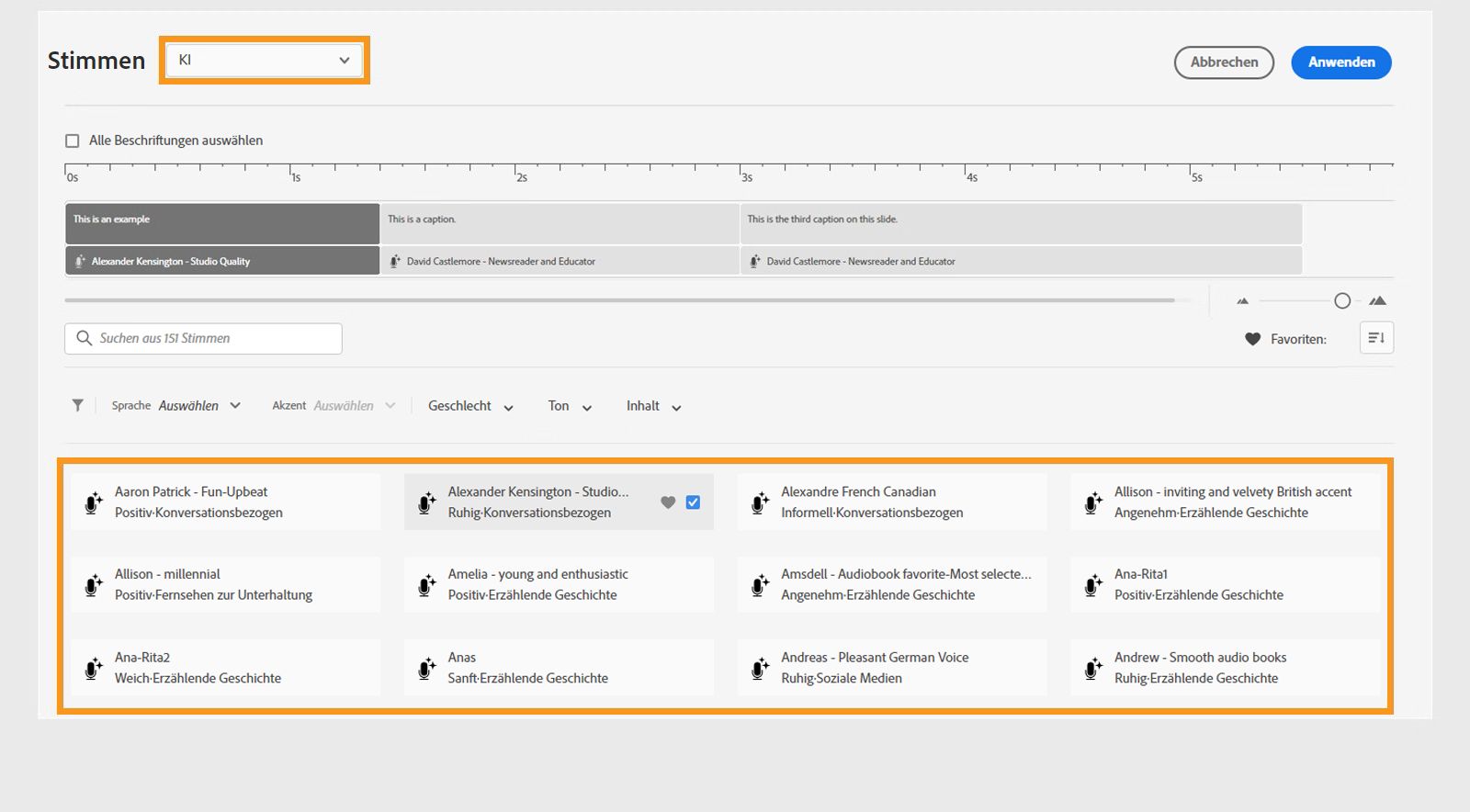Click the Favoriten heart icon
This screenshot has width=1470, height=812.
click(1252, 339)
